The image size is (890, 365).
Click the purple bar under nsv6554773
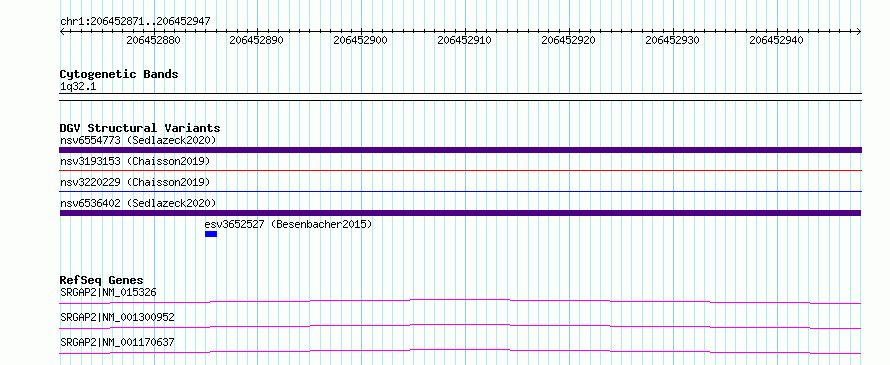click(x=460, y=150)
